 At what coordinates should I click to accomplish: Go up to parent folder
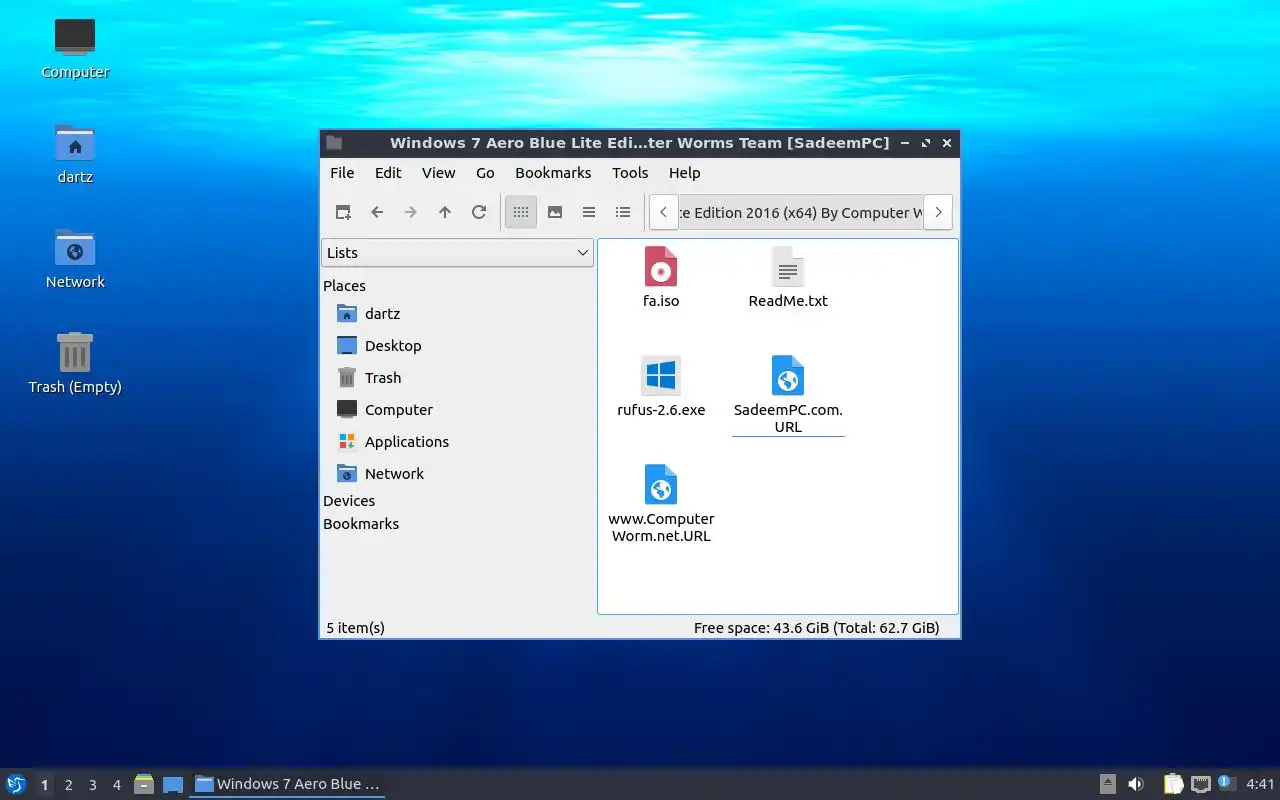pyautogui.click(x=445, y=212)
